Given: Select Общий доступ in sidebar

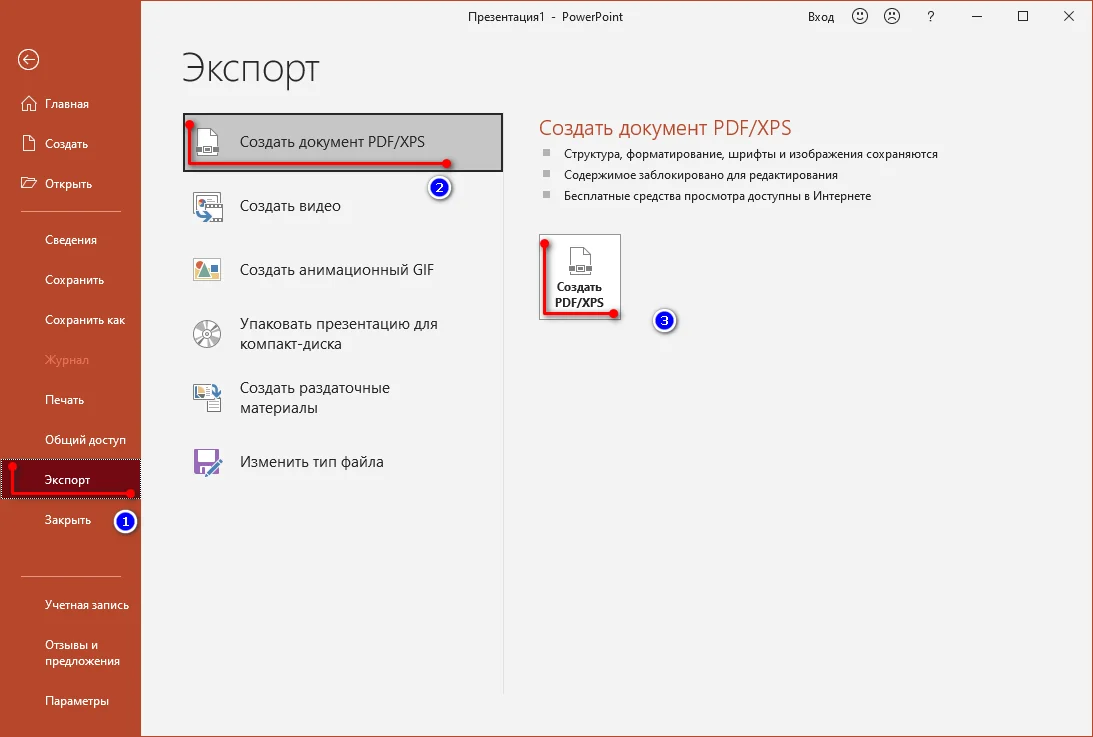Looking at the screenshot, I should click(86, 440).
